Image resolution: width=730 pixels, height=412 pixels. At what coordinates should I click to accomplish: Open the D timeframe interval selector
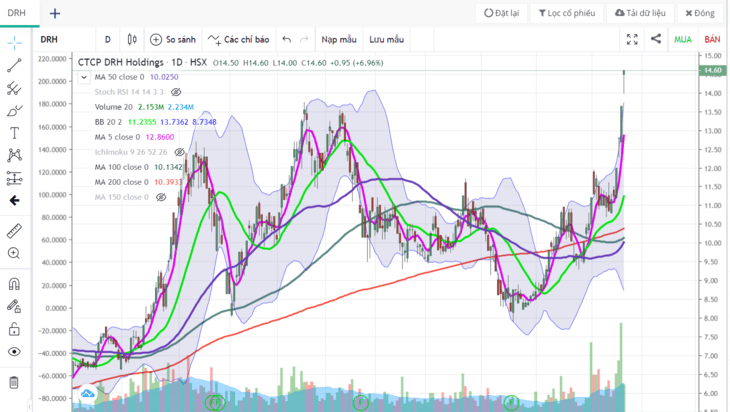pyautogui.click(x=108, y=40)
